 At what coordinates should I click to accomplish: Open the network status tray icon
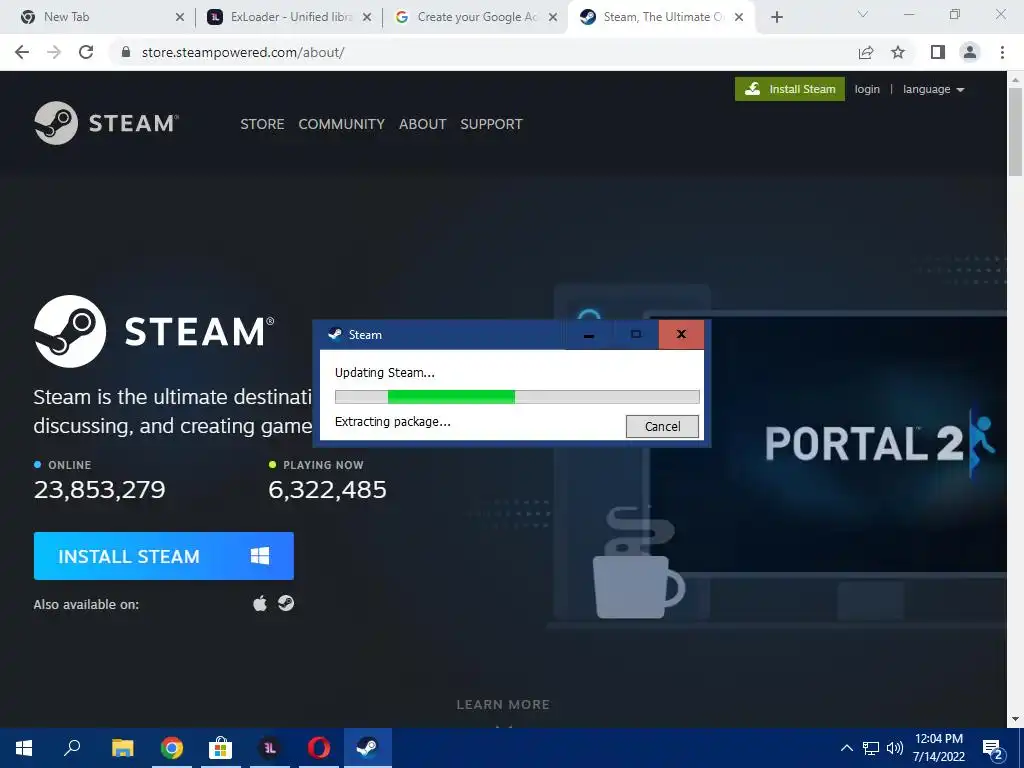pyautogui.click(x=871, y=748)
